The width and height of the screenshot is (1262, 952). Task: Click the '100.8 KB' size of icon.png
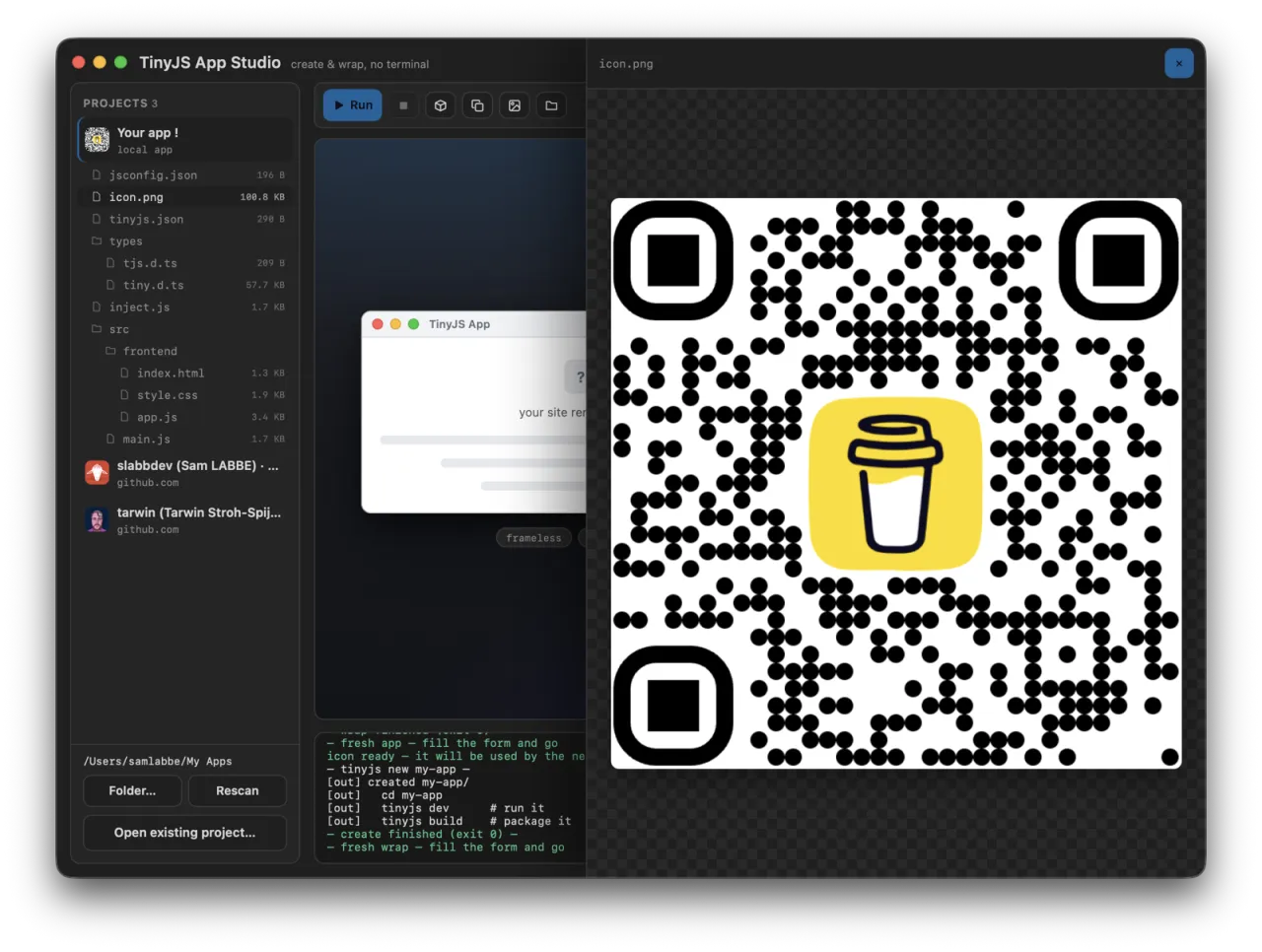click(262, 197)
